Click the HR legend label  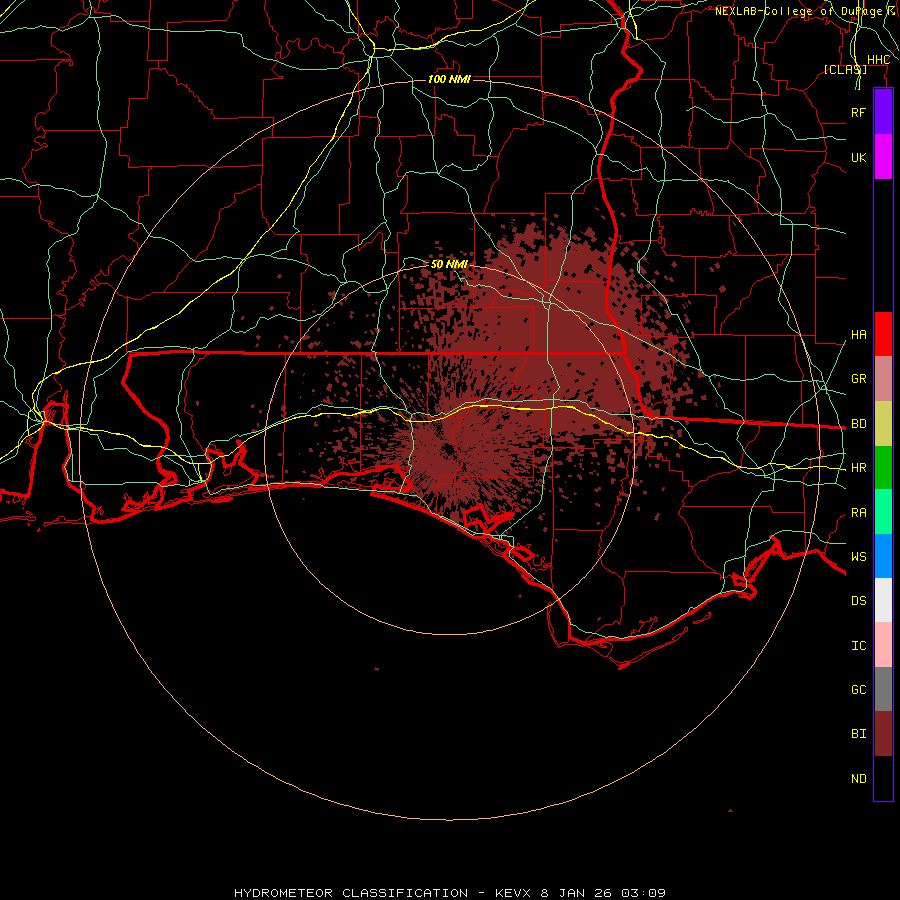click(858, 468)
